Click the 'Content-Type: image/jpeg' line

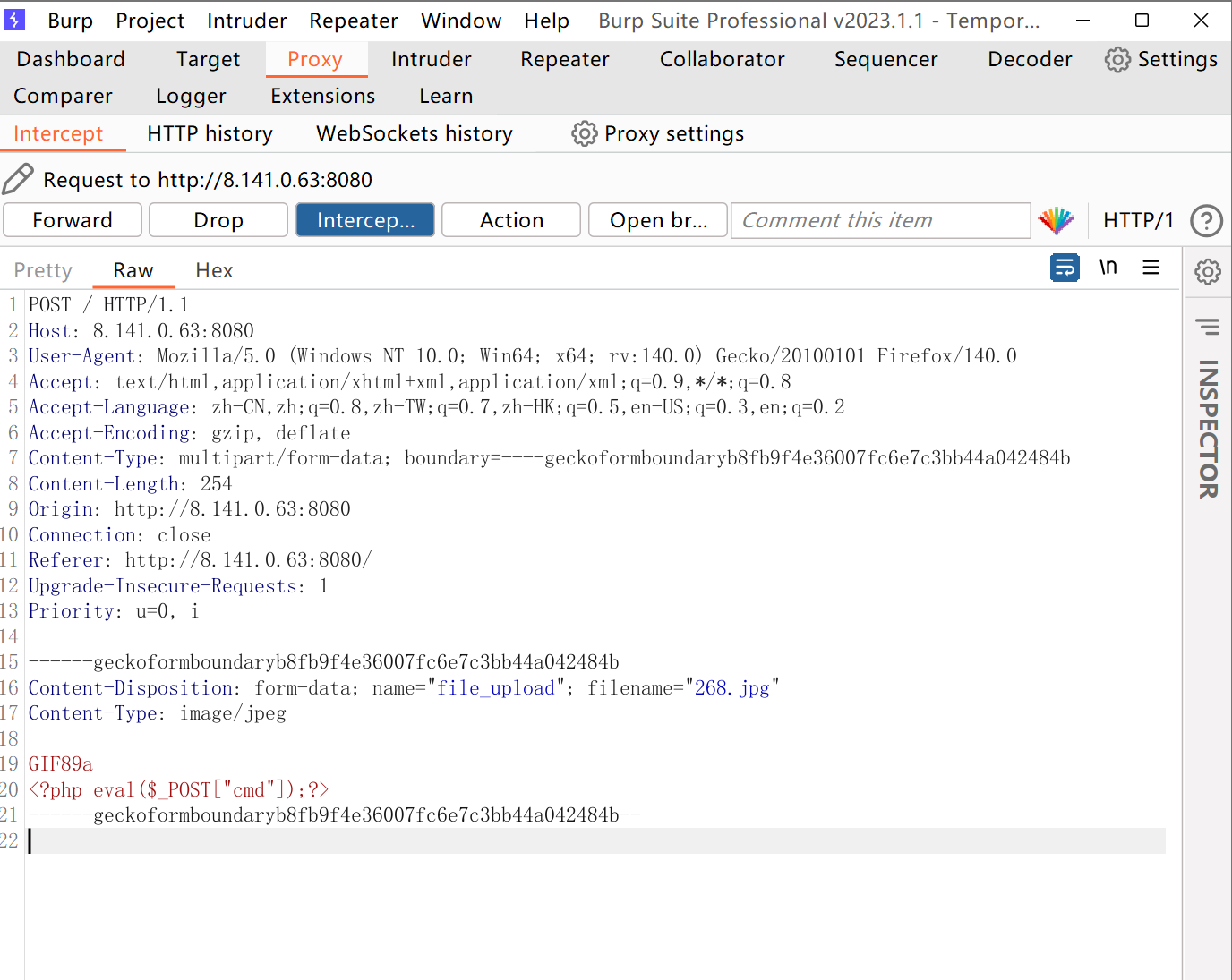158,713
